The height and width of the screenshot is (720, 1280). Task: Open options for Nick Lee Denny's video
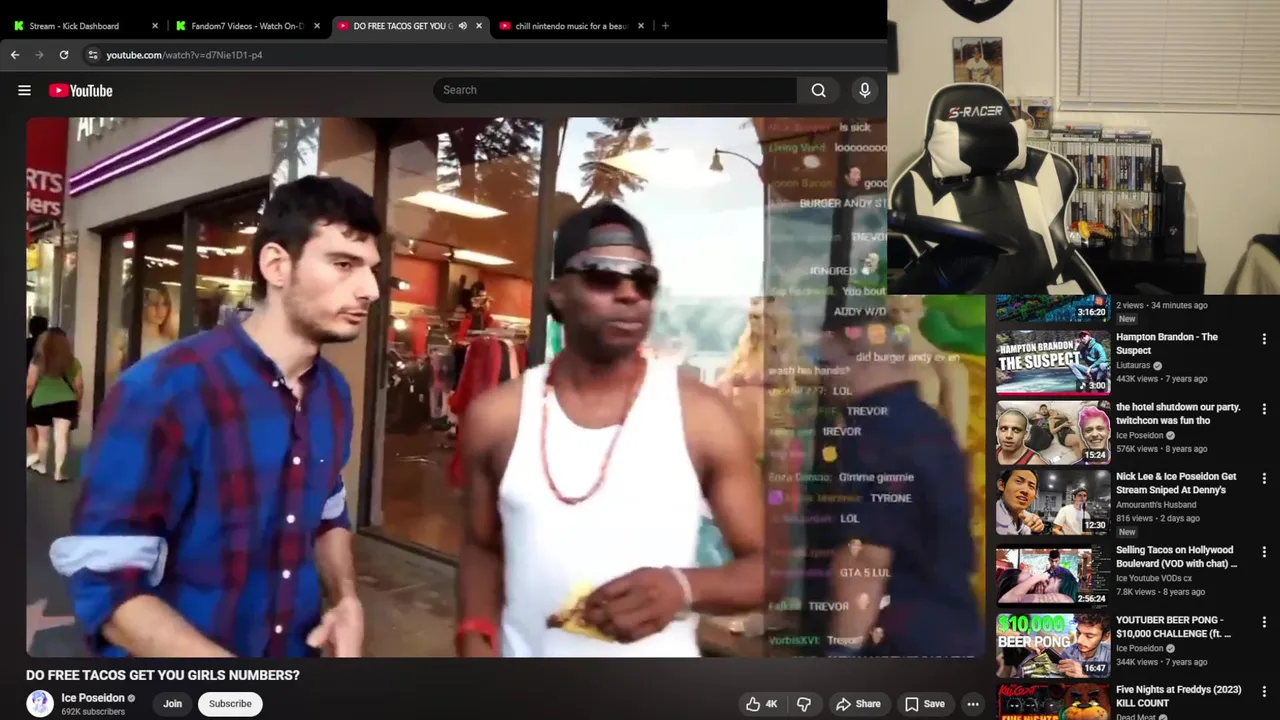point(1264,479)
